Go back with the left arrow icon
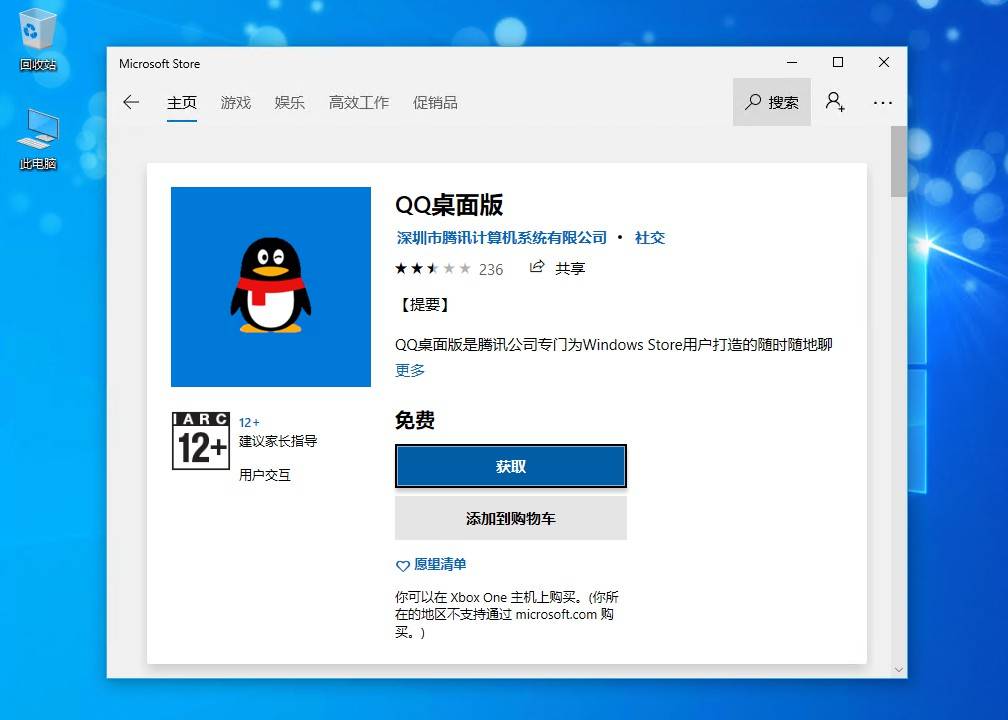The height and width of the screenshot is (720, 1008). (131, 102)
